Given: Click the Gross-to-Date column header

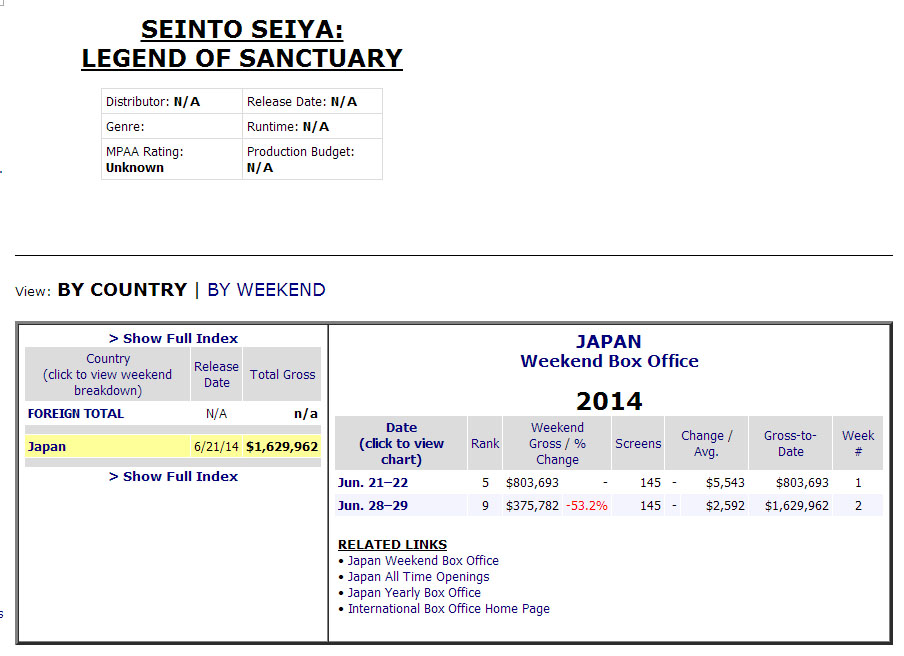Looking at the screenshot, I should [x=790, y=443].
